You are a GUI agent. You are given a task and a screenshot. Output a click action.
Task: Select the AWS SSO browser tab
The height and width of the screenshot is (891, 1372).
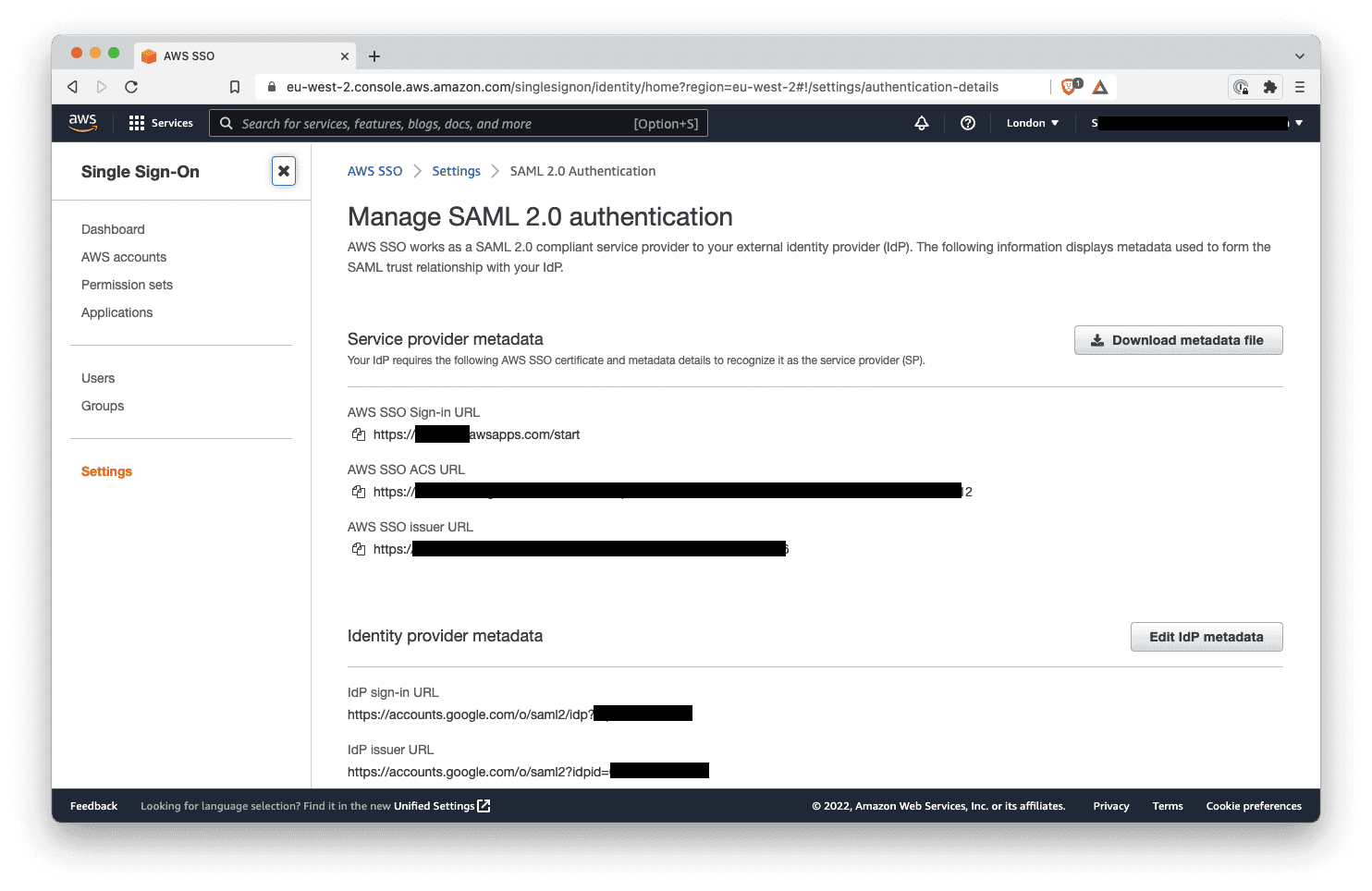click(x=245, y=56)
